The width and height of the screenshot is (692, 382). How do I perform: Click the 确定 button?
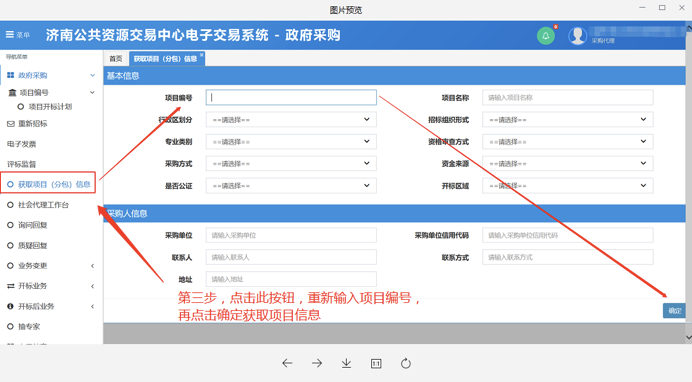[674, 311]
